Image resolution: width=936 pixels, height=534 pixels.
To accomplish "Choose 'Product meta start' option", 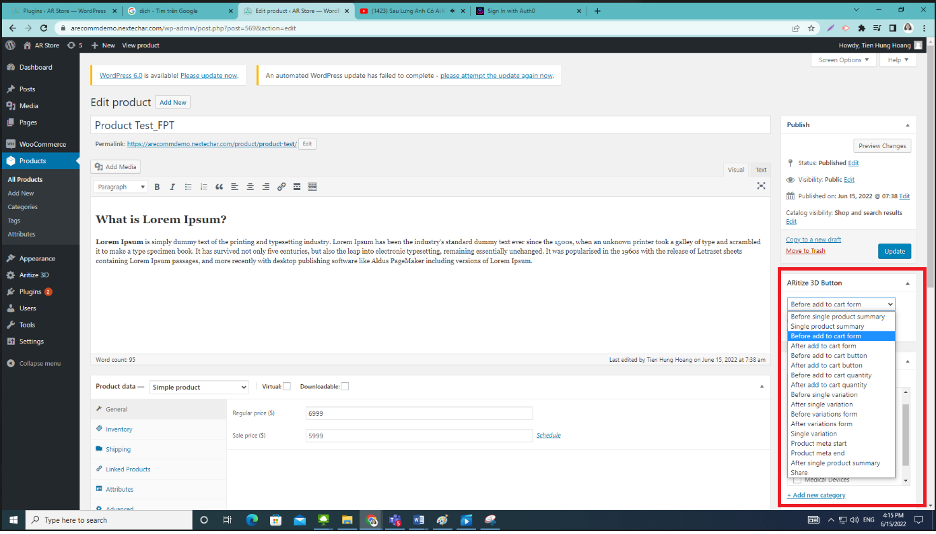I will point(842,444).
